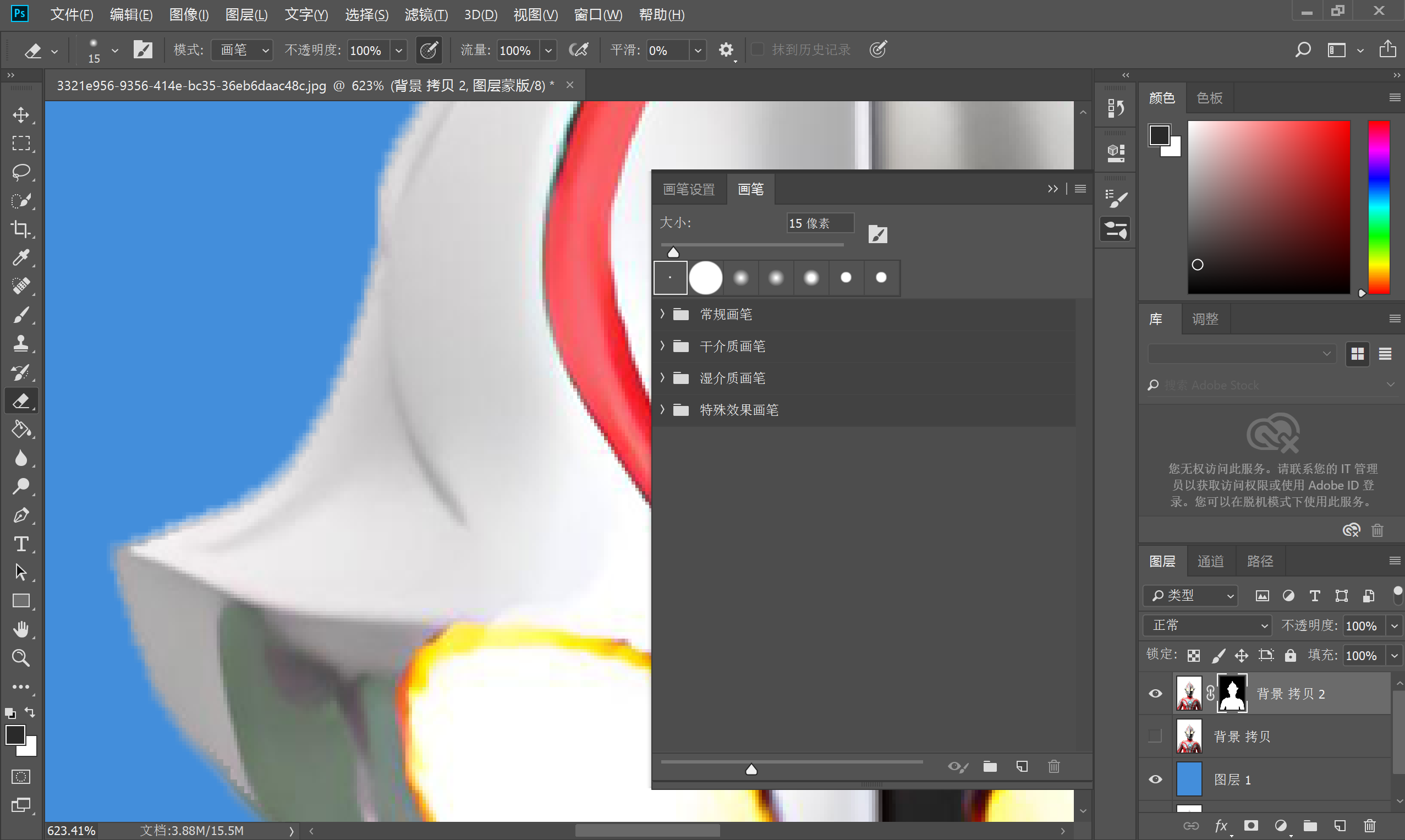
Task: Switch to the 画笔设置 tab
Action: click(689, 189)
